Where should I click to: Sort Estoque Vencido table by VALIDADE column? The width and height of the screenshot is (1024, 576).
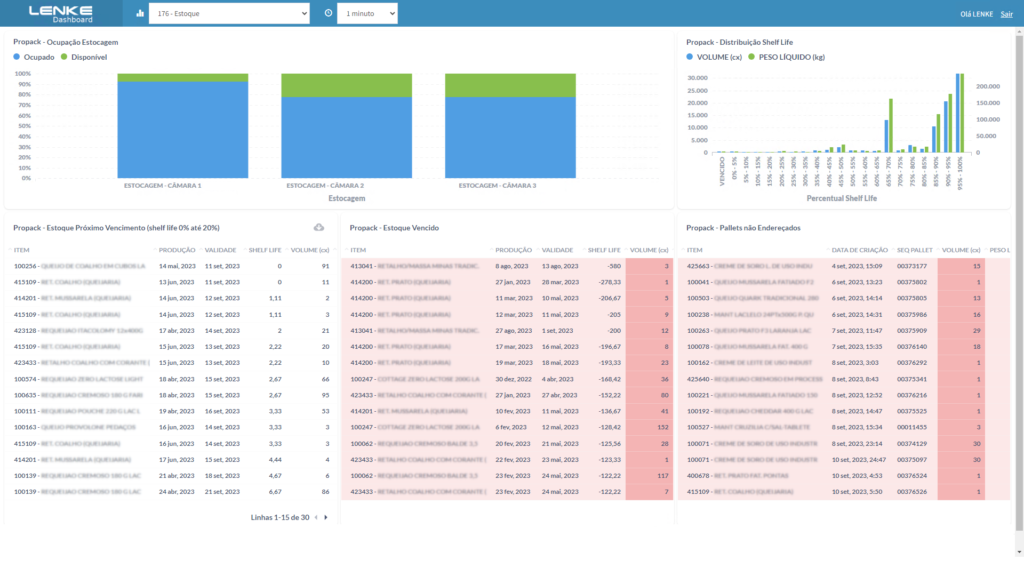pyautogui.click(x=557, y=250)
